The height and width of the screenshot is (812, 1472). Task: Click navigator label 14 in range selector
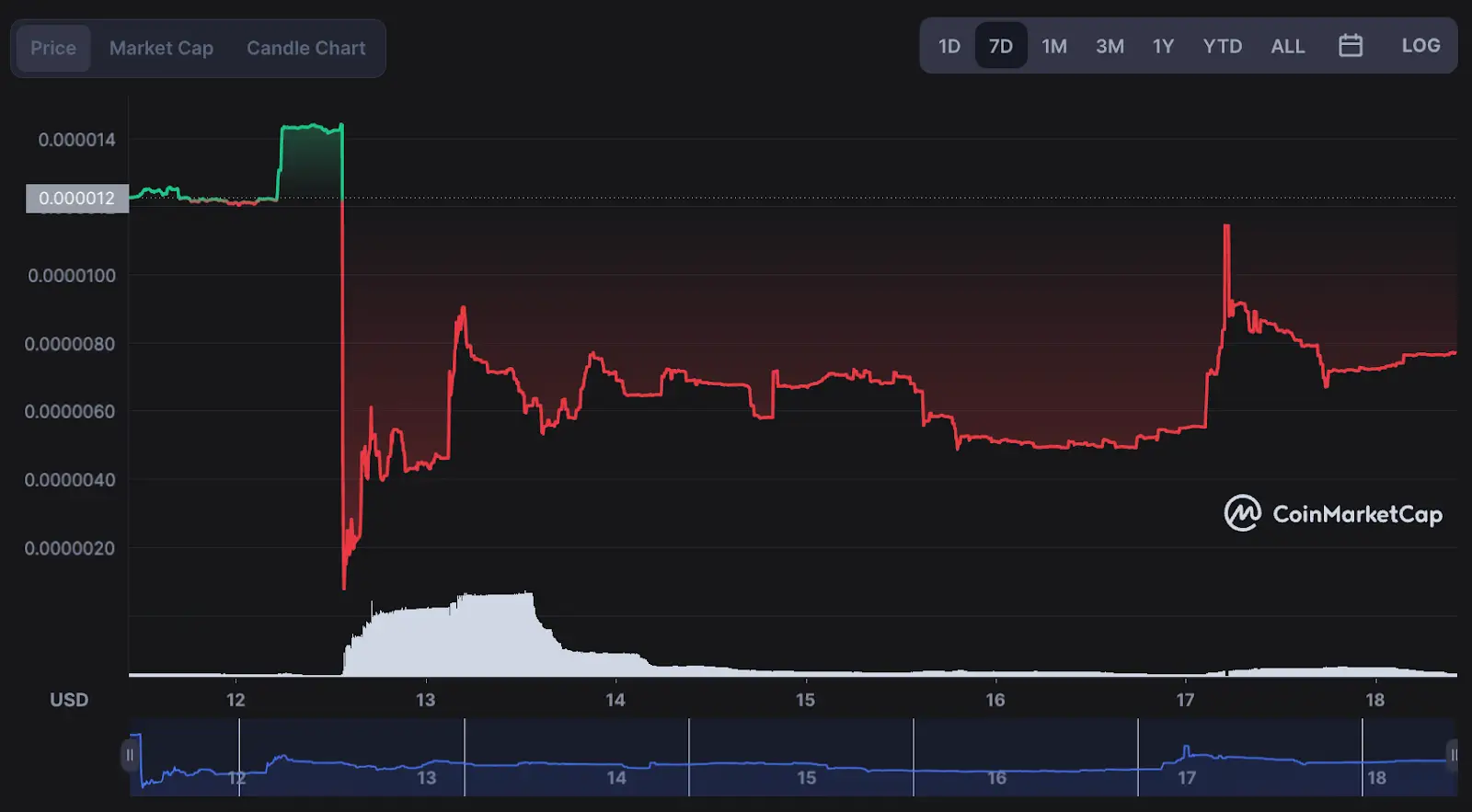616,778
